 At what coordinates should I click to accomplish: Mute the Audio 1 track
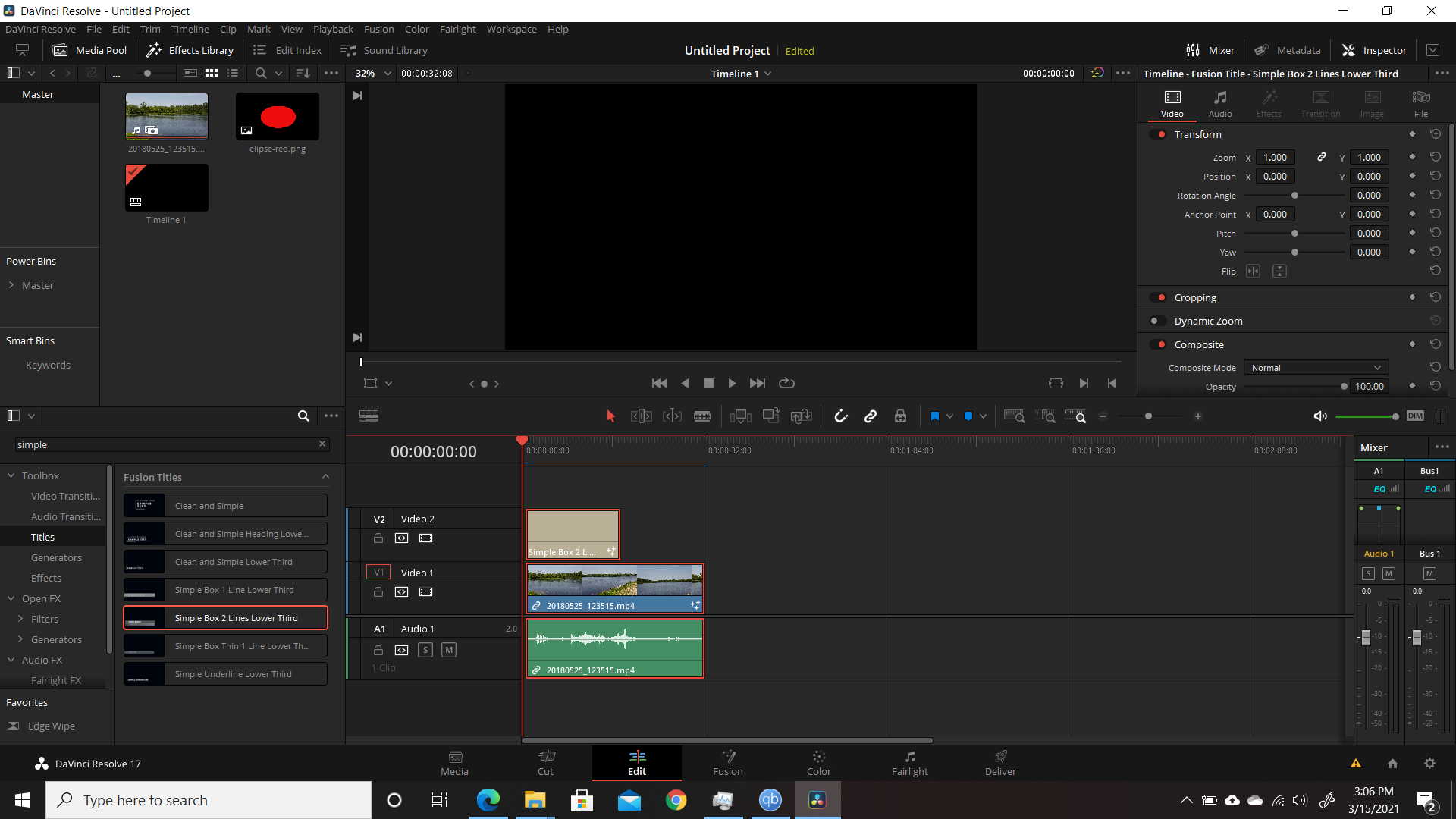tap(449, 650)
